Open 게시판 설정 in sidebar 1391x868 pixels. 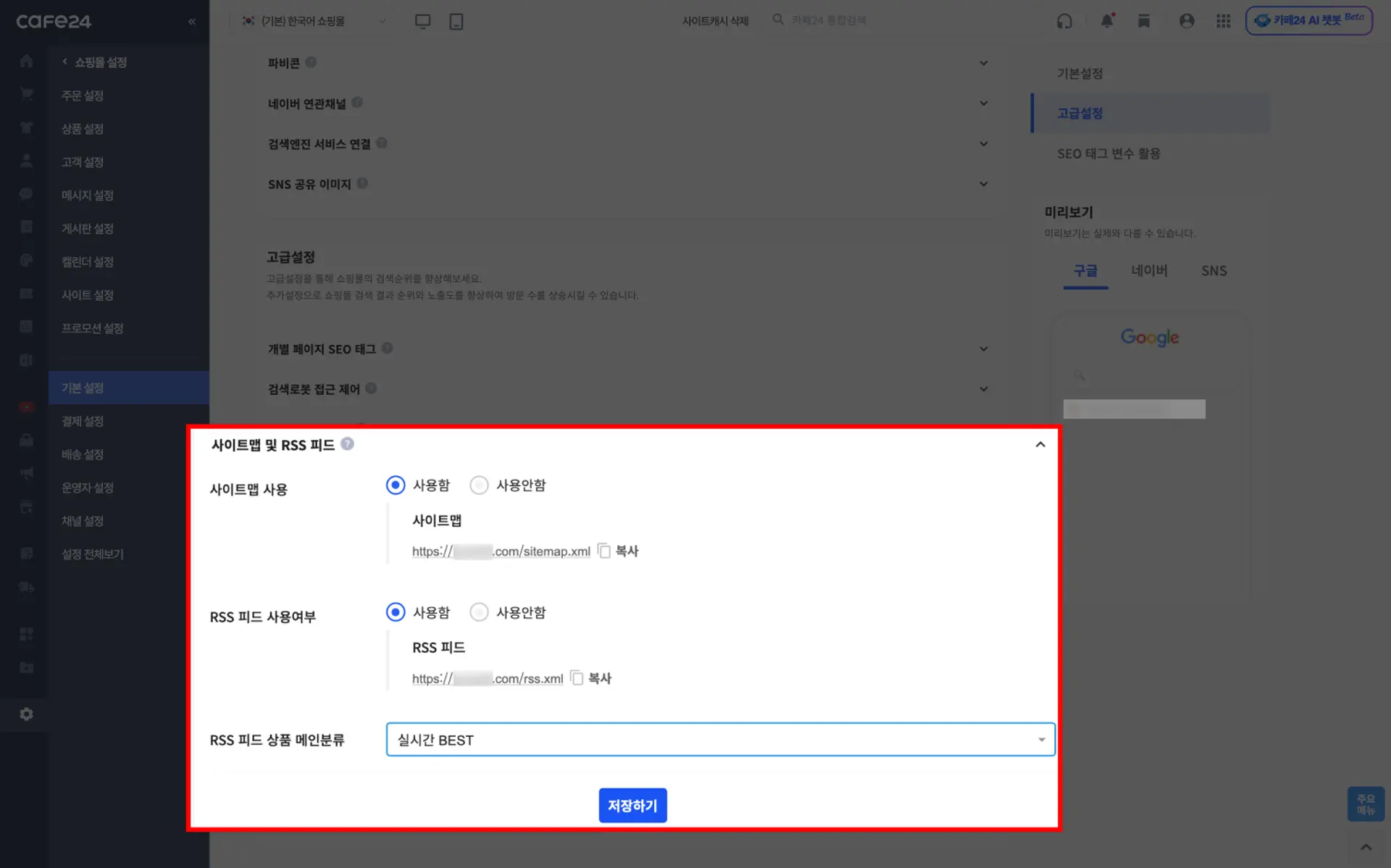pyautogui.click(x=88, y=229)
